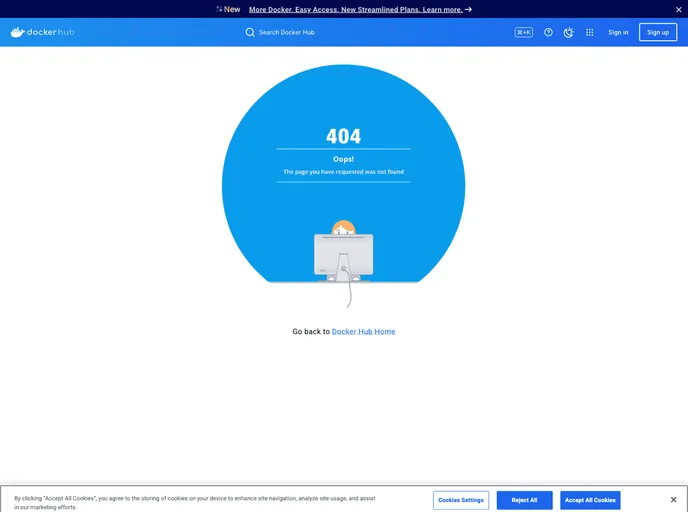Click Sign in in the header
Image resolution: width=688 pixels, height=512 pixels.
click(x=618, y=32)
